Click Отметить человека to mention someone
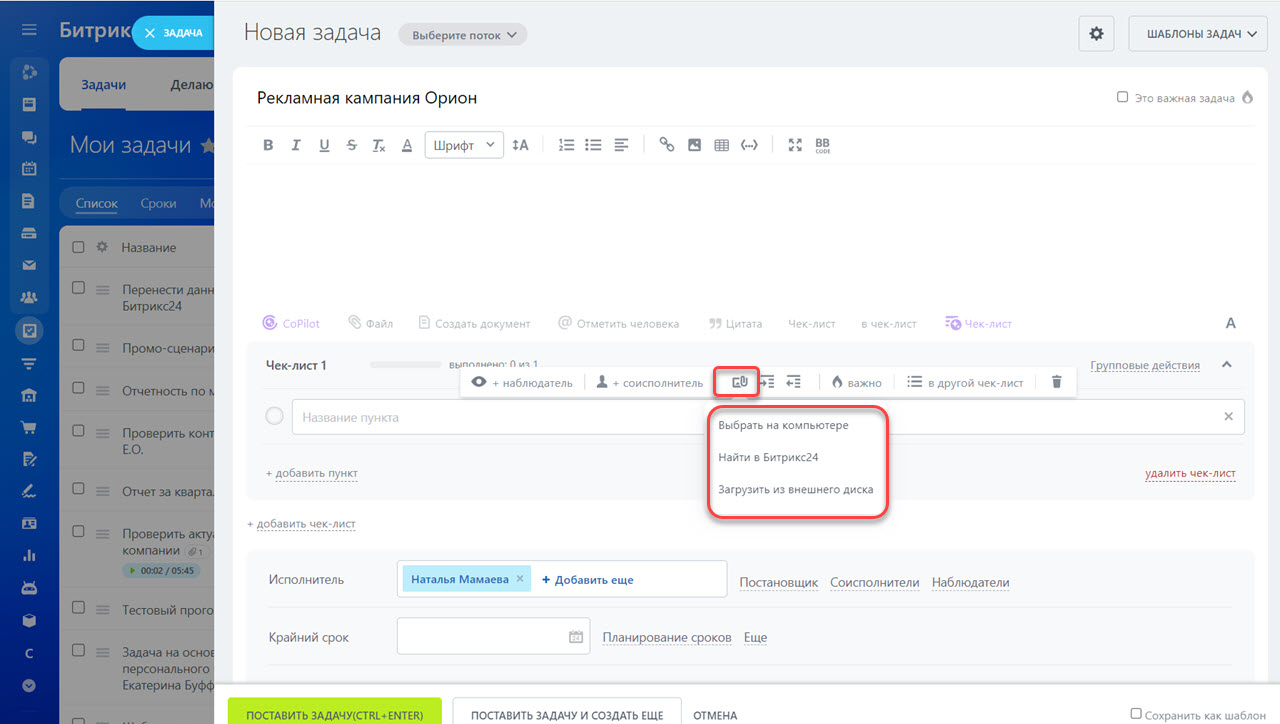 click(618, 323)
